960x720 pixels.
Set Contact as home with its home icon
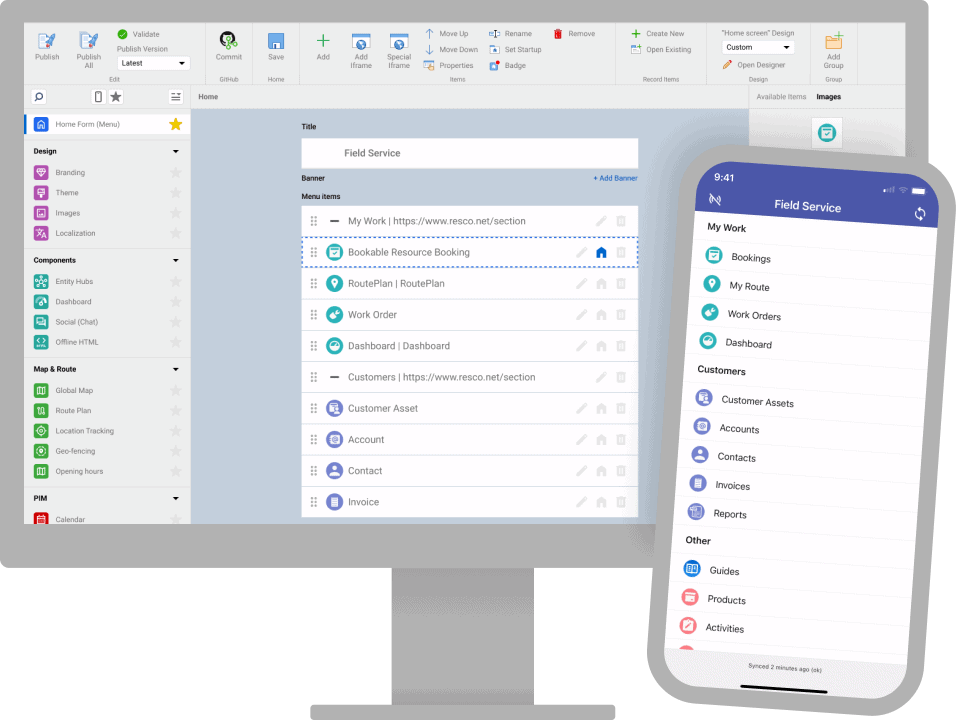click(x=601, y=471)
